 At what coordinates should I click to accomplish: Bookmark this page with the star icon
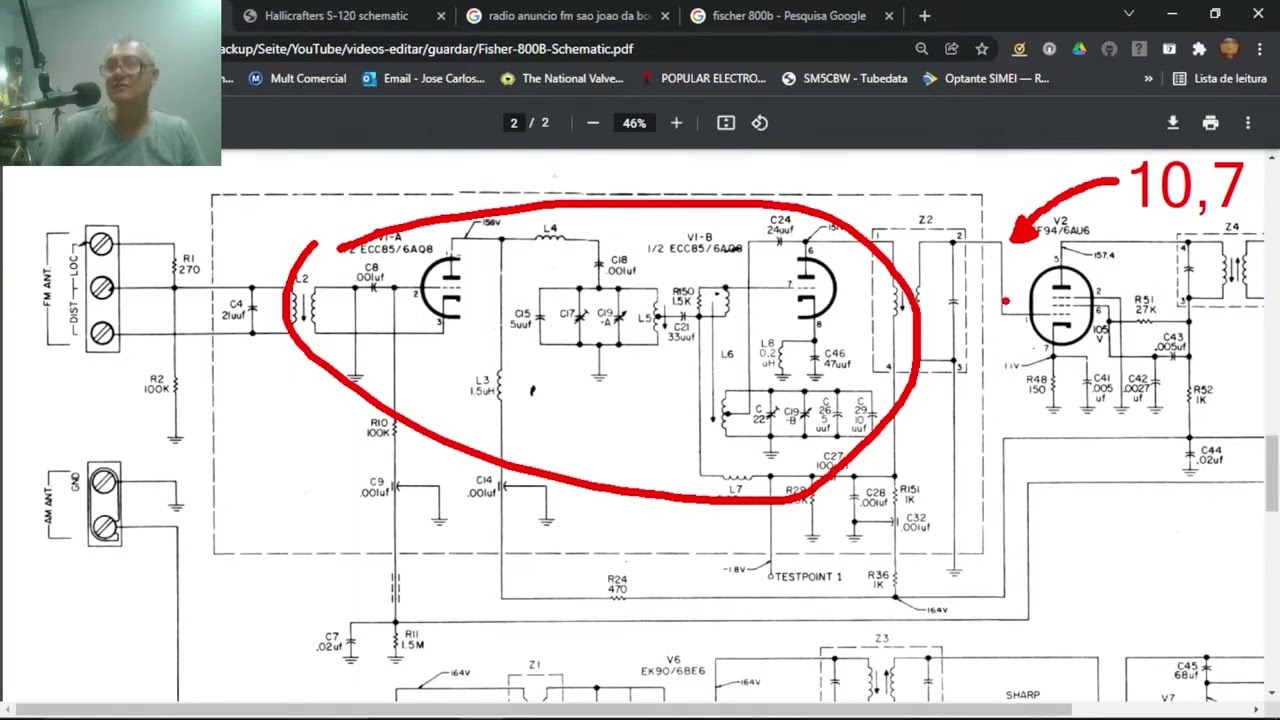point(982,49)
